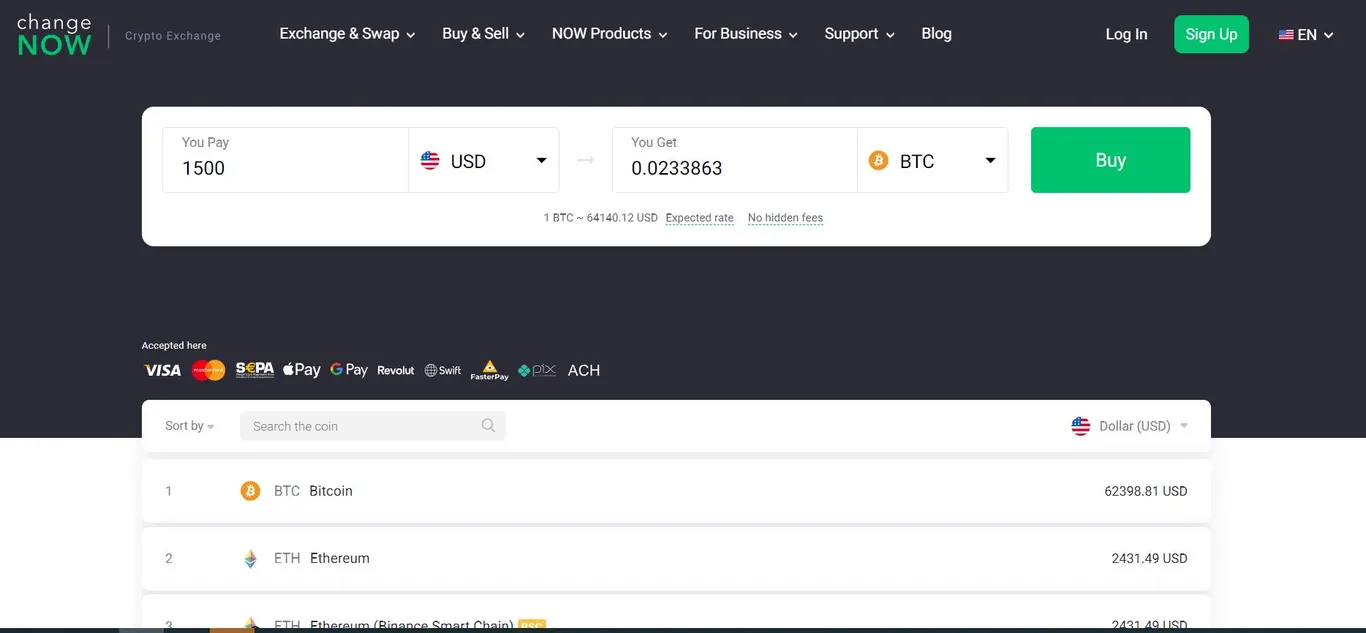Click the You Pay amount field
The width and height of the screenshot is (1366, 633).
point(285,160)
